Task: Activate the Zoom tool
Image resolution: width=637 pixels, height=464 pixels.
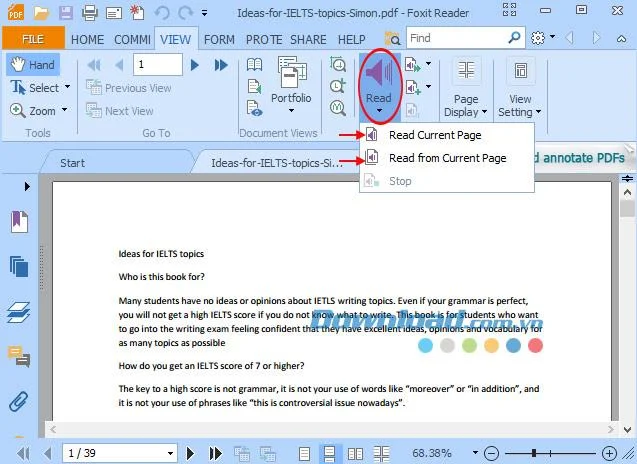Action: 33,111
